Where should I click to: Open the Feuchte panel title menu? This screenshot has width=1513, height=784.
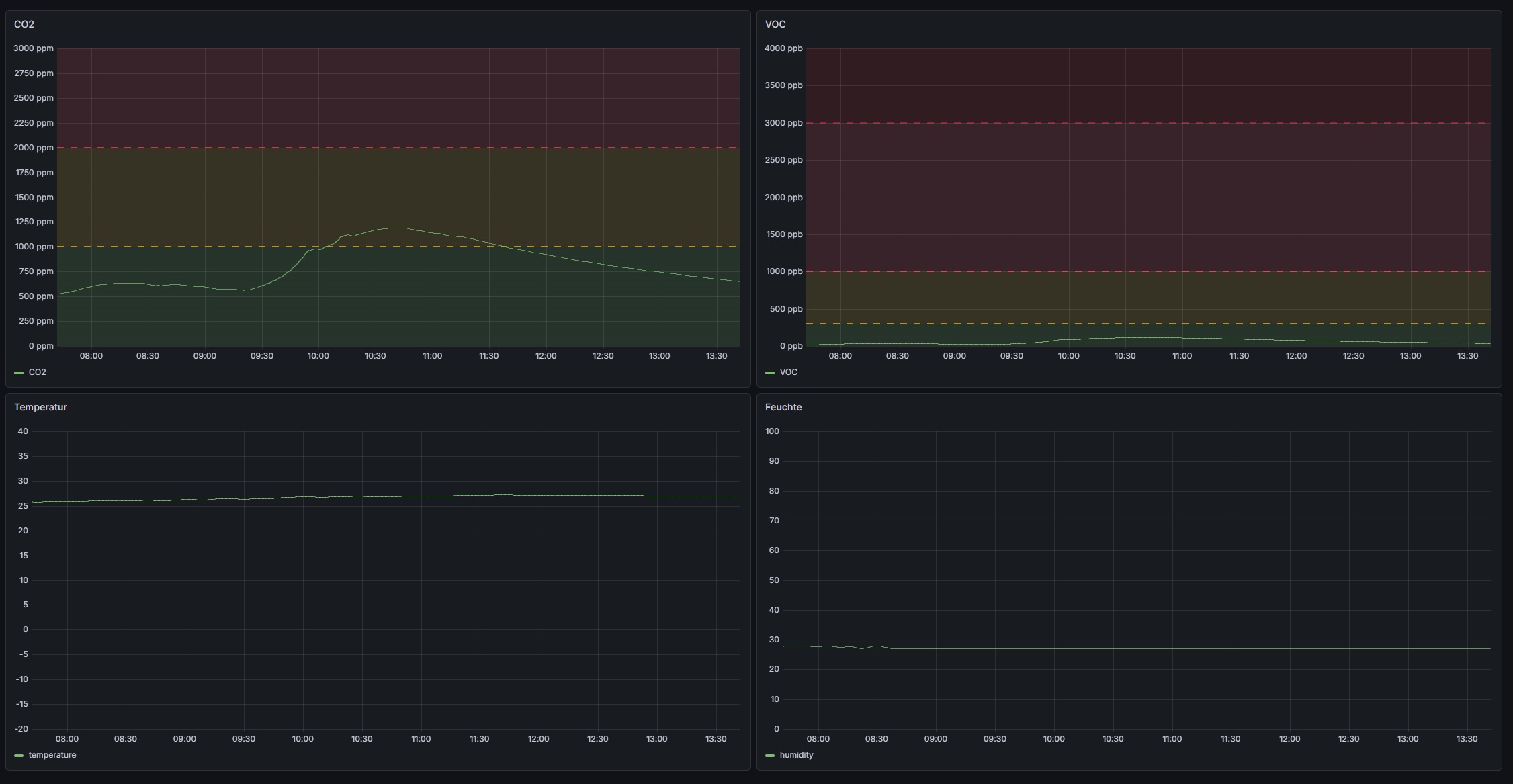click(x=783, y=407)
